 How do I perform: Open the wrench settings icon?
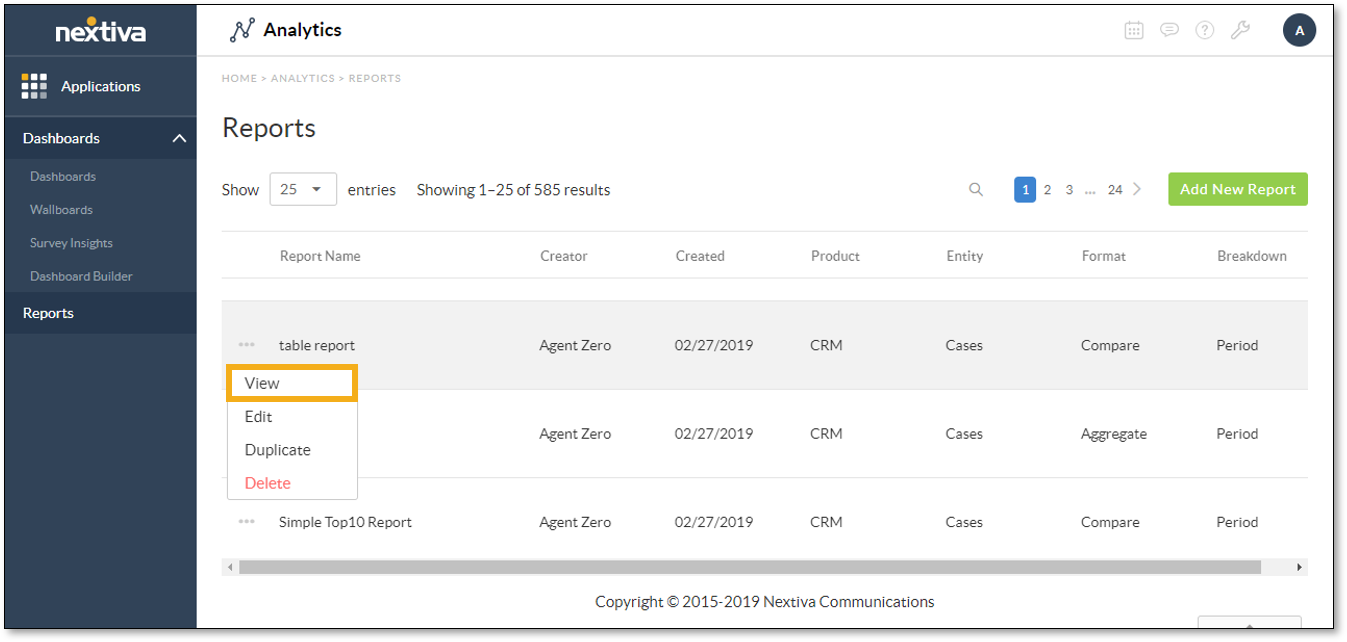click(x=1240, y=30)
